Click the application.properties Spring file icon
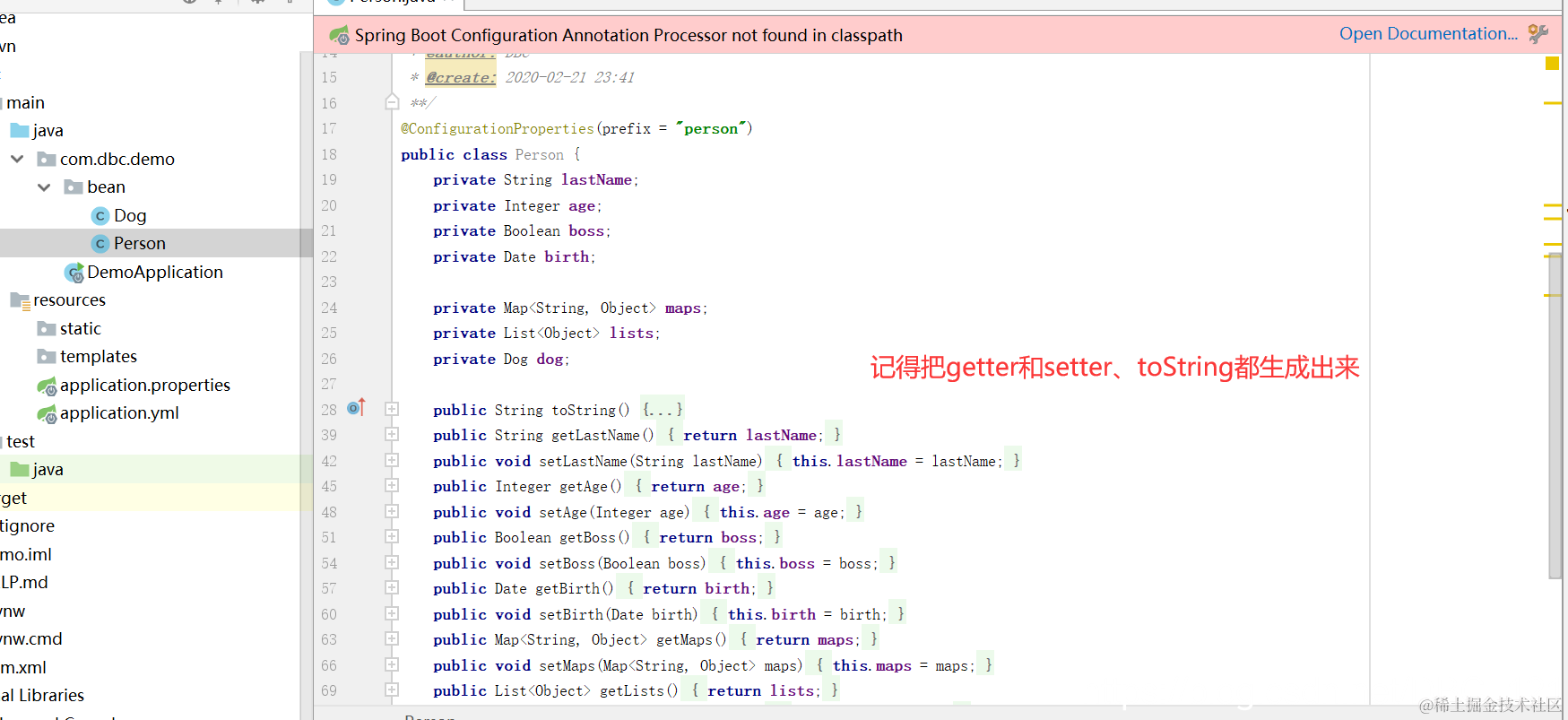The width and height of the screenshot is (1568, 720). pos(48,386)
